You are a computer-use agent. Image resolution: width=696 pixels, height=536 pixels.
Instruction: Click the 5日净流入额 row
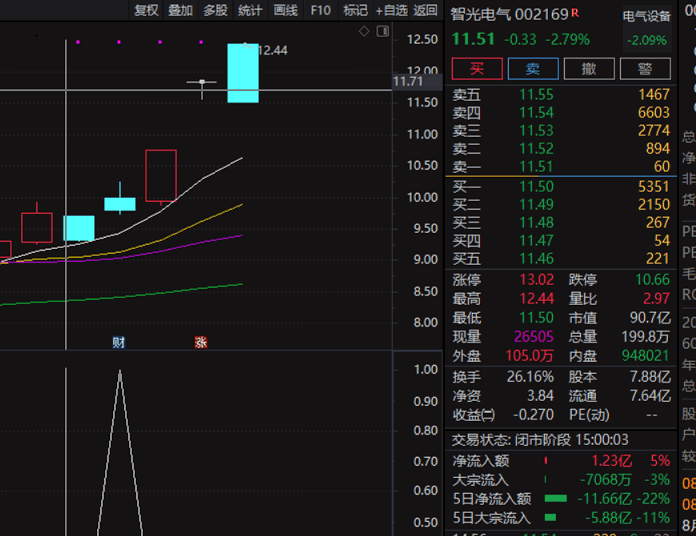click(561, 499)
